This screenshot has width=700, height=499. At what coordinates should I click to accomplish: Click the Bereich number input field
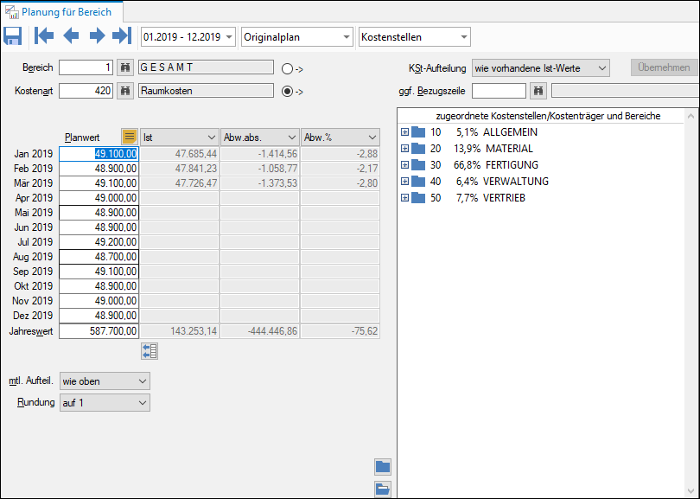tap(86, 67)
